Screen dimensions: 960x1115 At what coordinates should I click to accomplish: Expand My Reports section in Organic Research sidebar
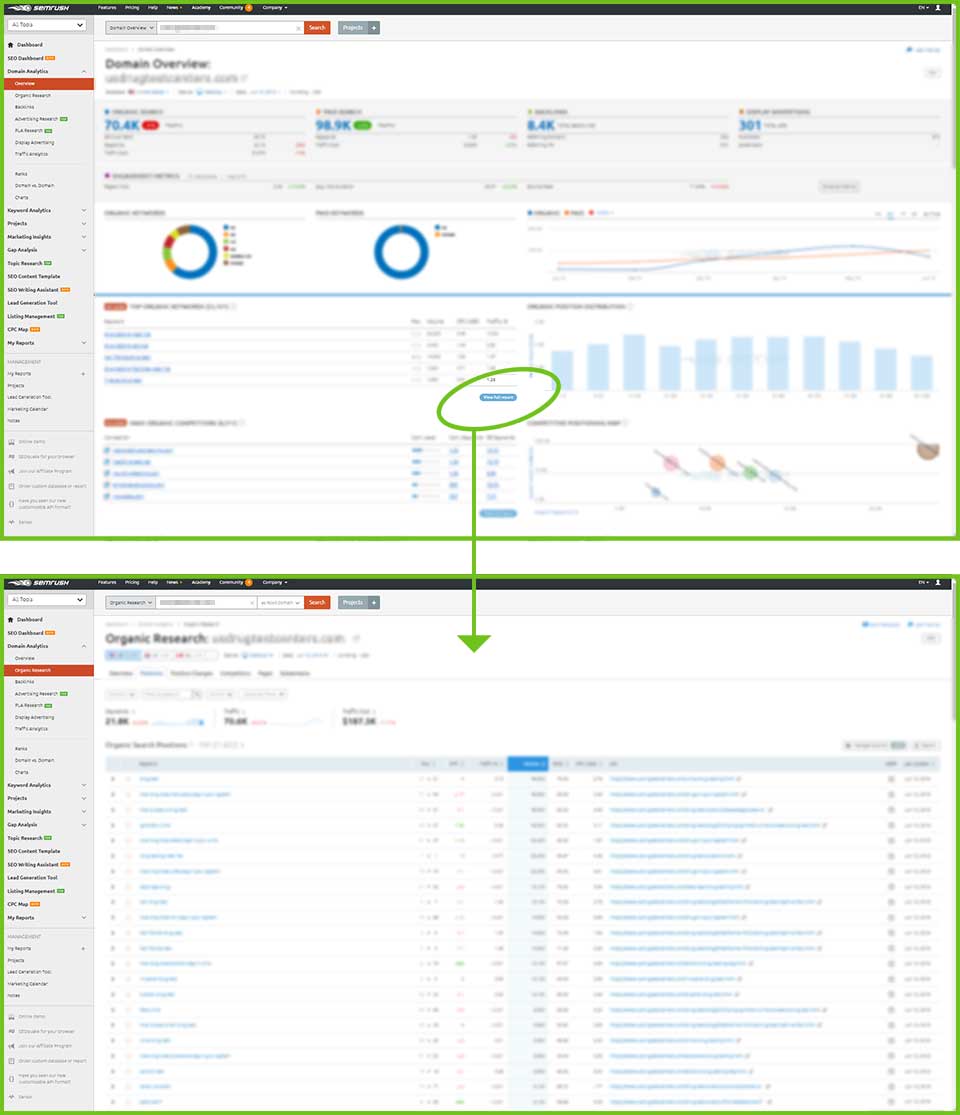pyautogui.click(x=84, y=917)
